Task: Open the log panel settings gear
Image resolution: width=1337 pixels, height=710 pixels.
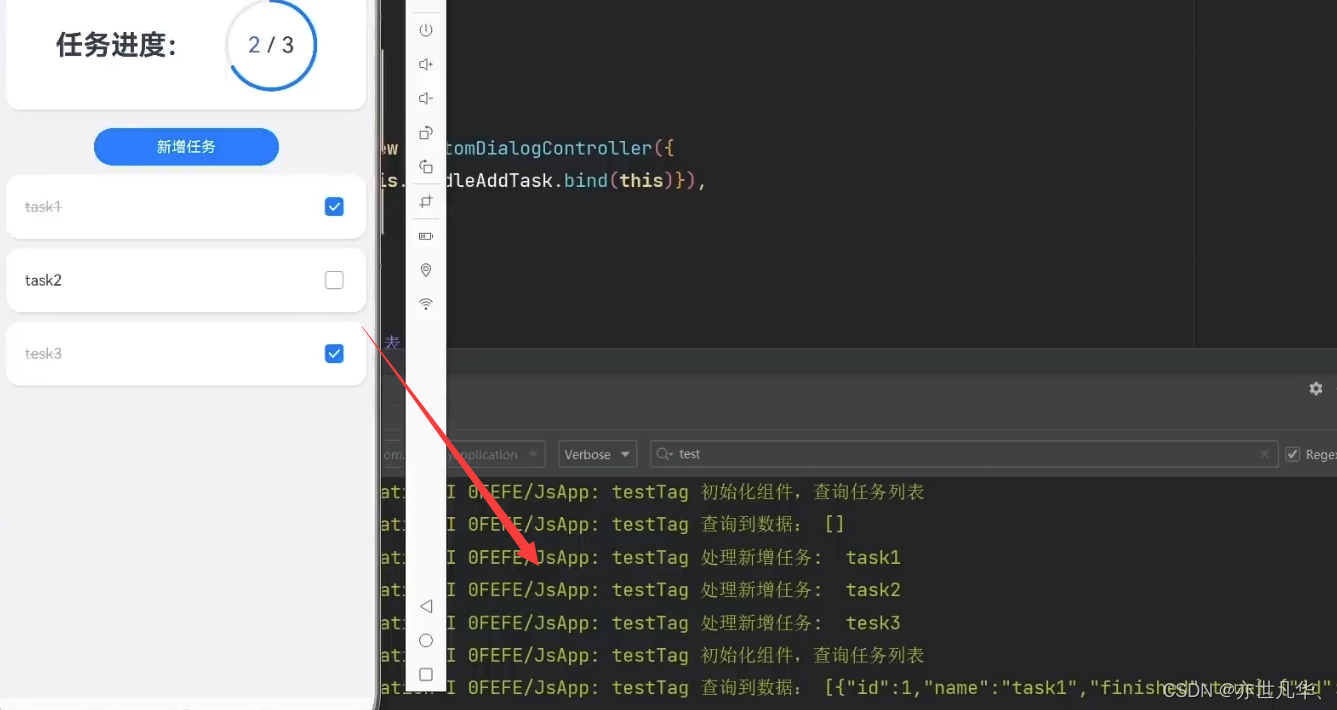Action: click(x=1316, y=388)
